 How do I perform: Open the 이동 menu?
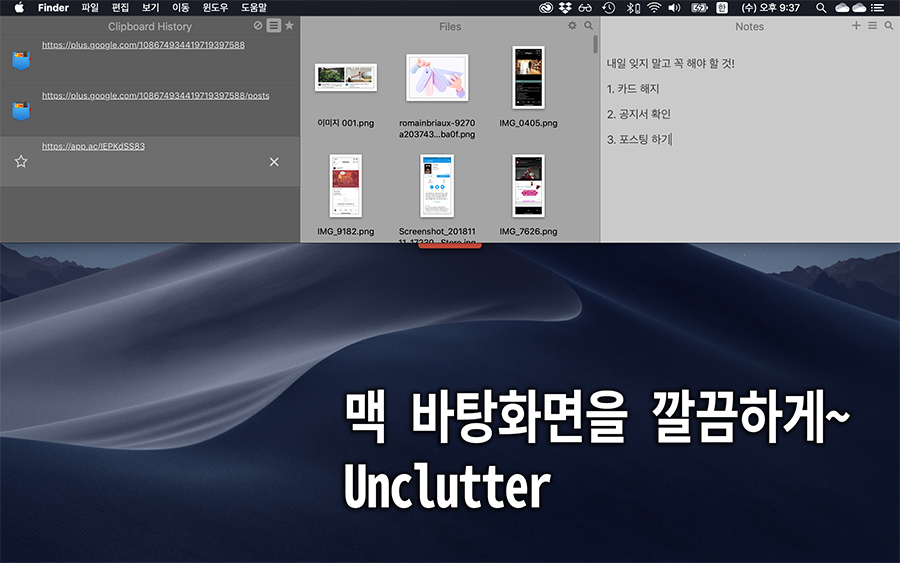(181, 7)
